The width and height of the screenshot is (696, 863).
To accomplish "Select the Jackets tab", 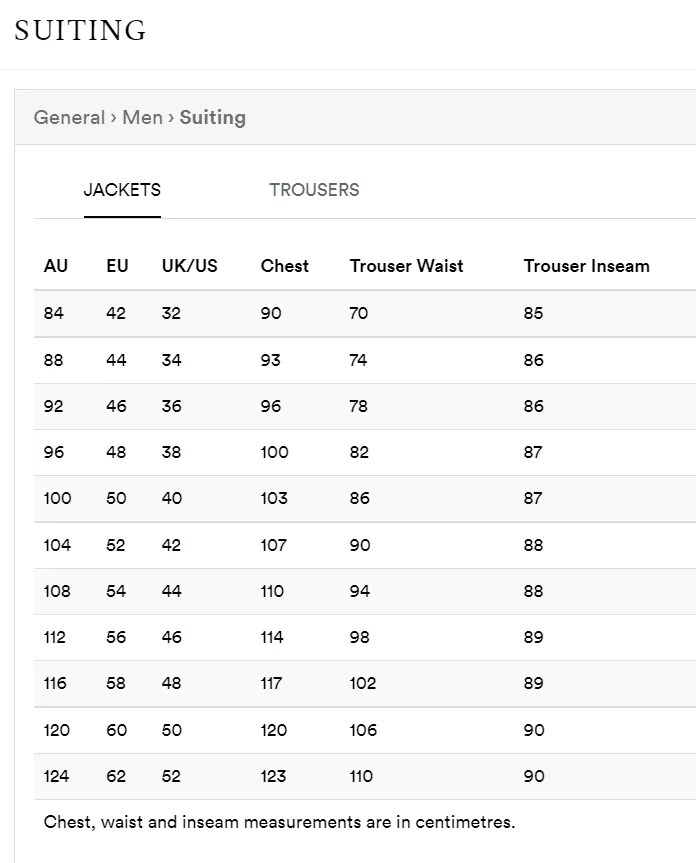I will coord(122,190).
